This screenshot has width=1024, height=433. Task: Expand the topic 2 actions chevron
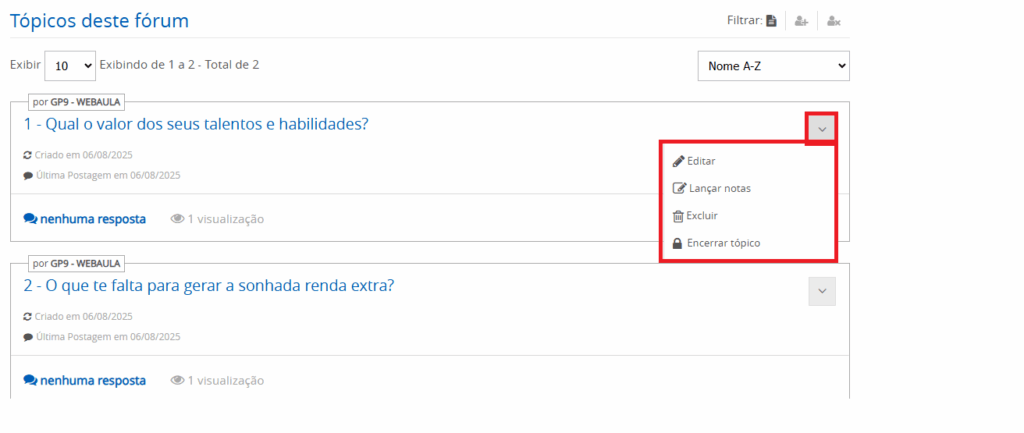coord(821,291)
